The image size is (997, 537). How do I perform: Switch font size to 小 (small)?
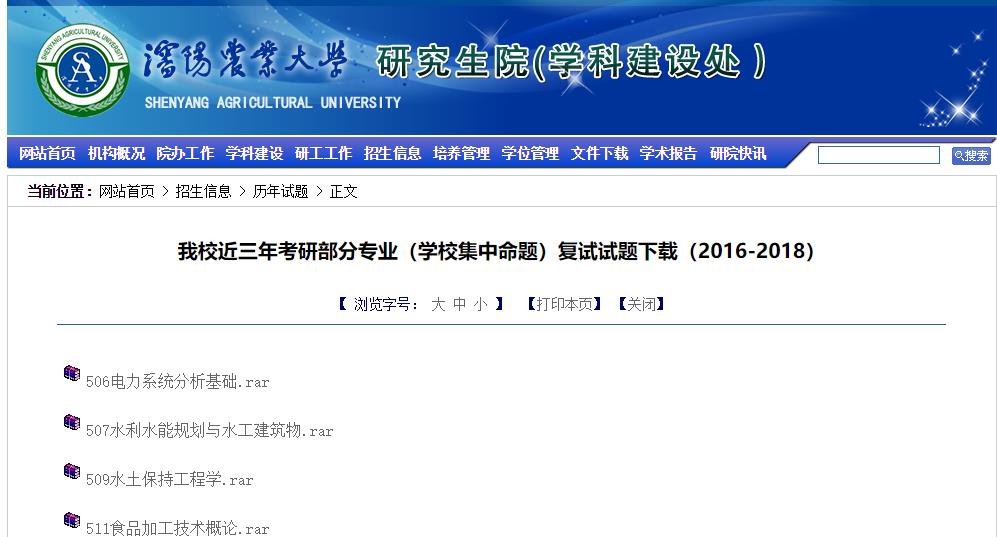481,304
